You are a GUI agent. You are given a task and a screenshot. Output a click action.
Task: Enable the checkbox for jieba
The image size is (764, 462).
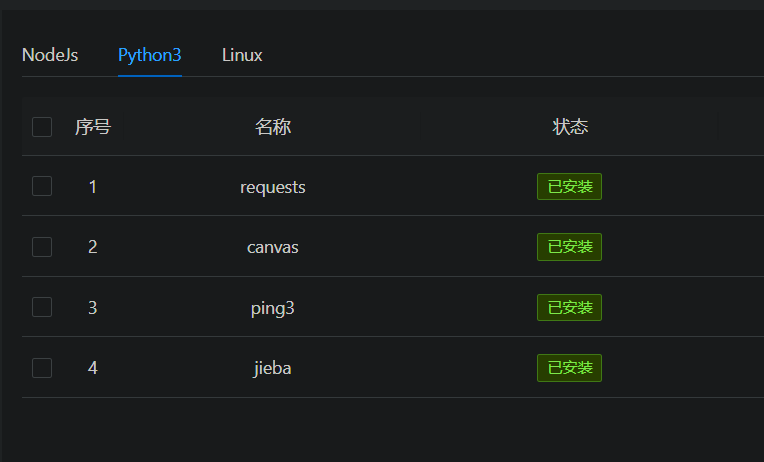tap(42, 368)
